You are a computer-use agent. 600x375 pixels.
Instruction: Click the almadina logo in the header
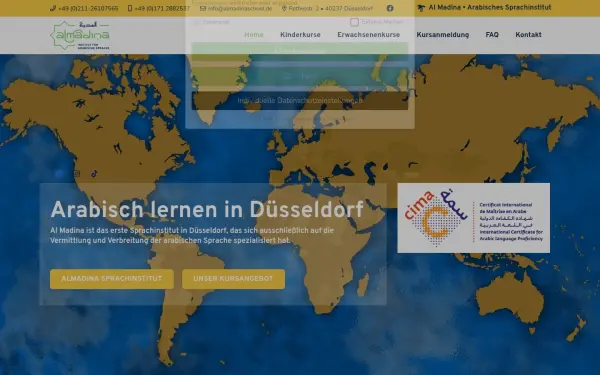(80, 35)
